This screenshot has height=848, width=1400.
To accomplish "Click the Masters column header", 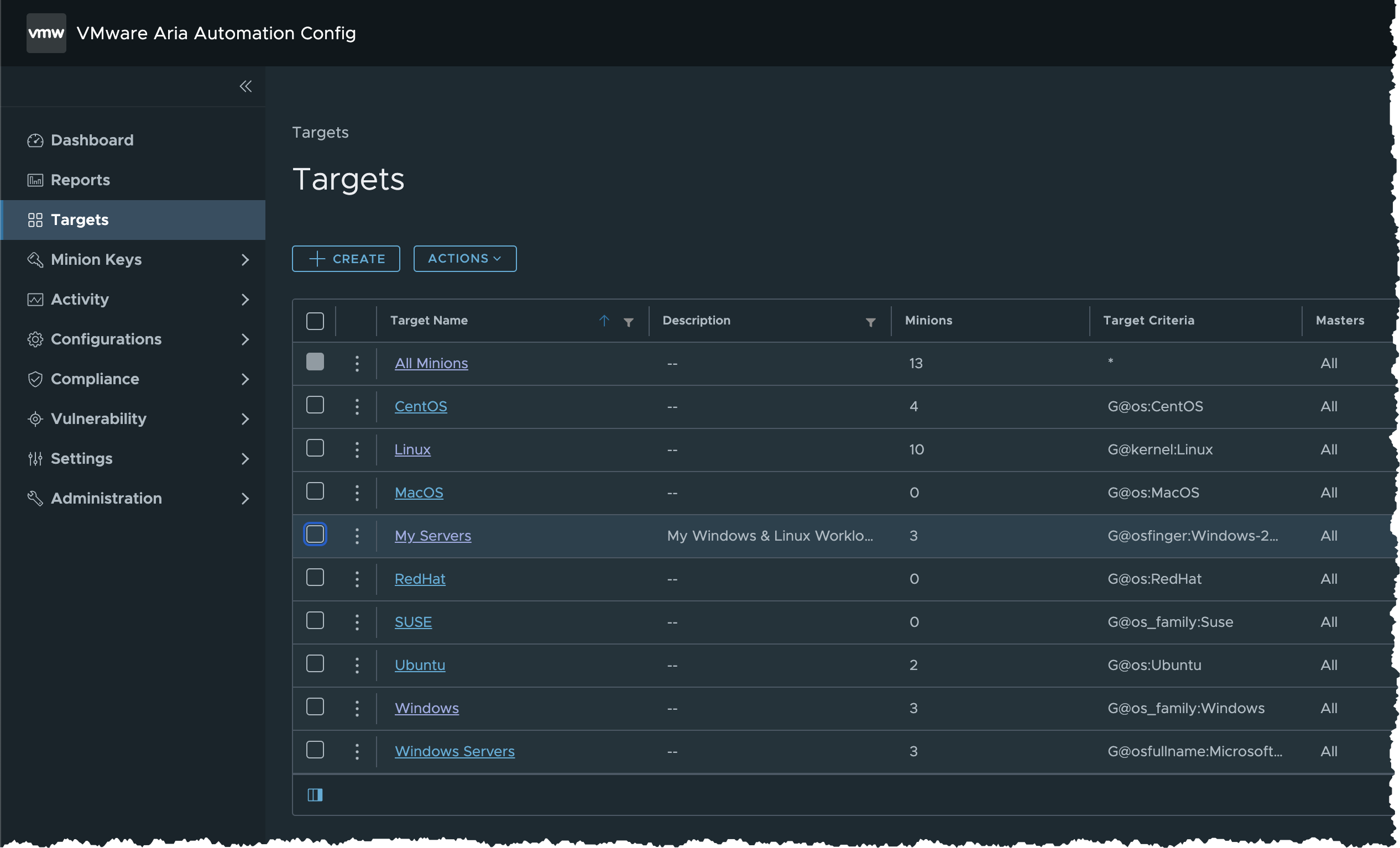I will [1340, 321].
